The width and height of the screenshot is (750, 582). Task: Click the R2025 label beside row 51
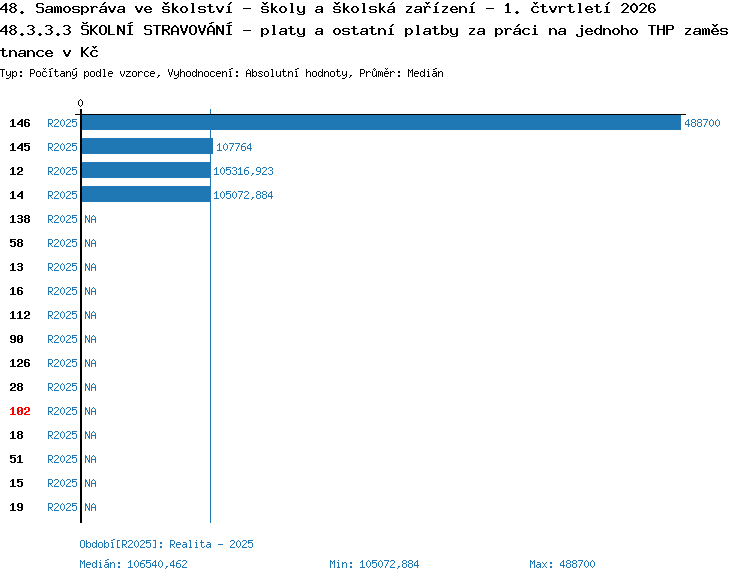pos(62,459)
